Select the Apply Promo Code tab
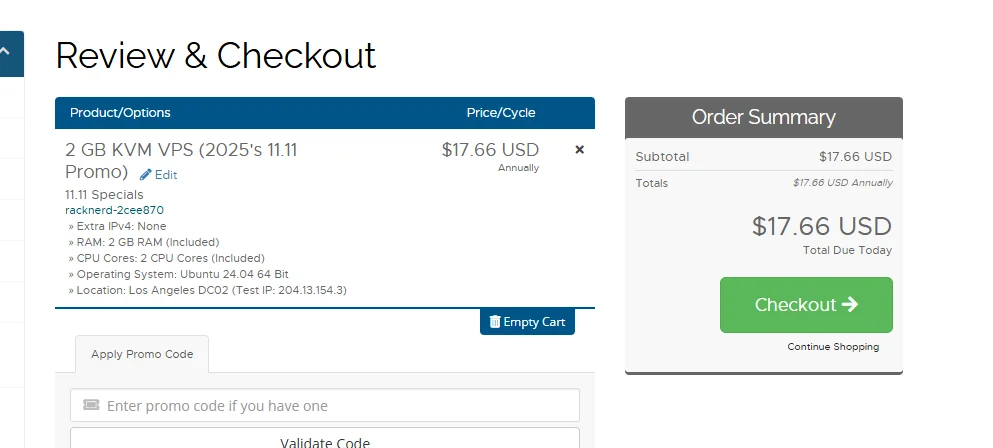Screen dimensions: 993x448 pos(142,354)
